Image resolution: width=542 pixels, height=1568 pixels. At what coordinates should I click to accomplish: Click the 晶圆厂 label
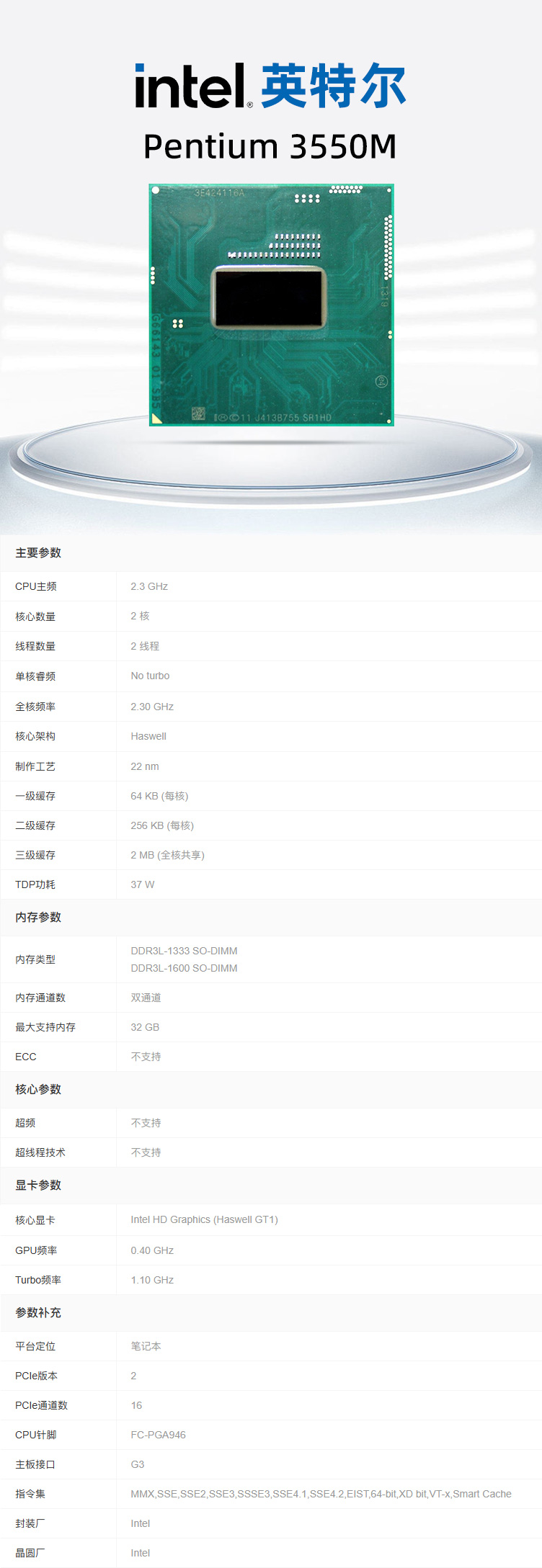[30, 1553]
